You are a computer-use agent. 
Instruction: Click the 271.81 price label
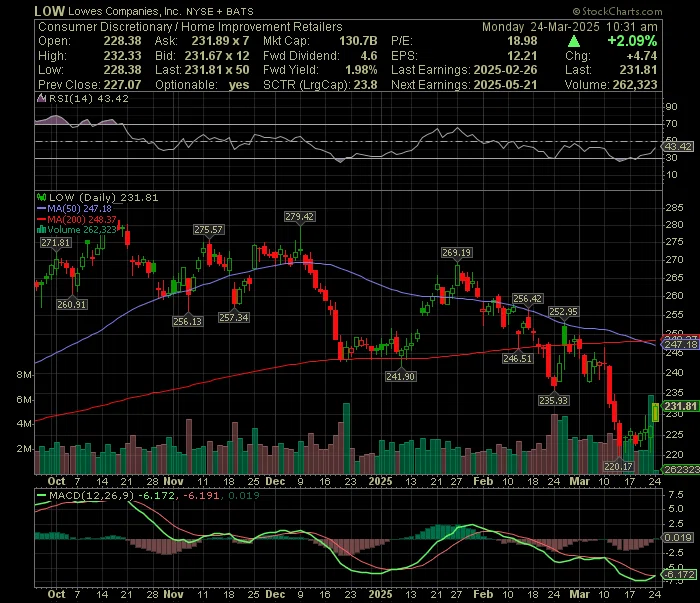[56, 242]
